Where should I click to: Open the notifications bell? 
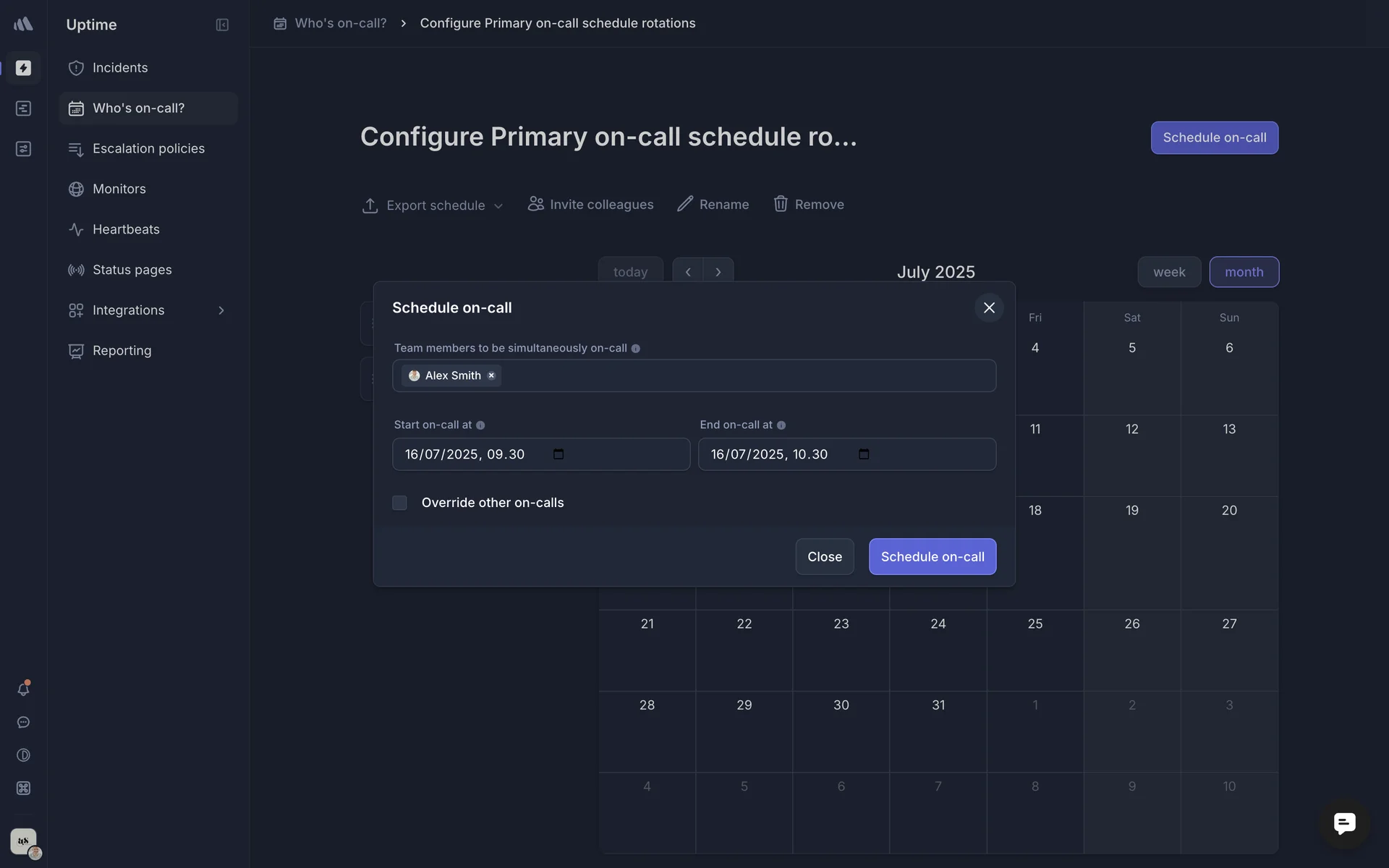coord(23,689)
